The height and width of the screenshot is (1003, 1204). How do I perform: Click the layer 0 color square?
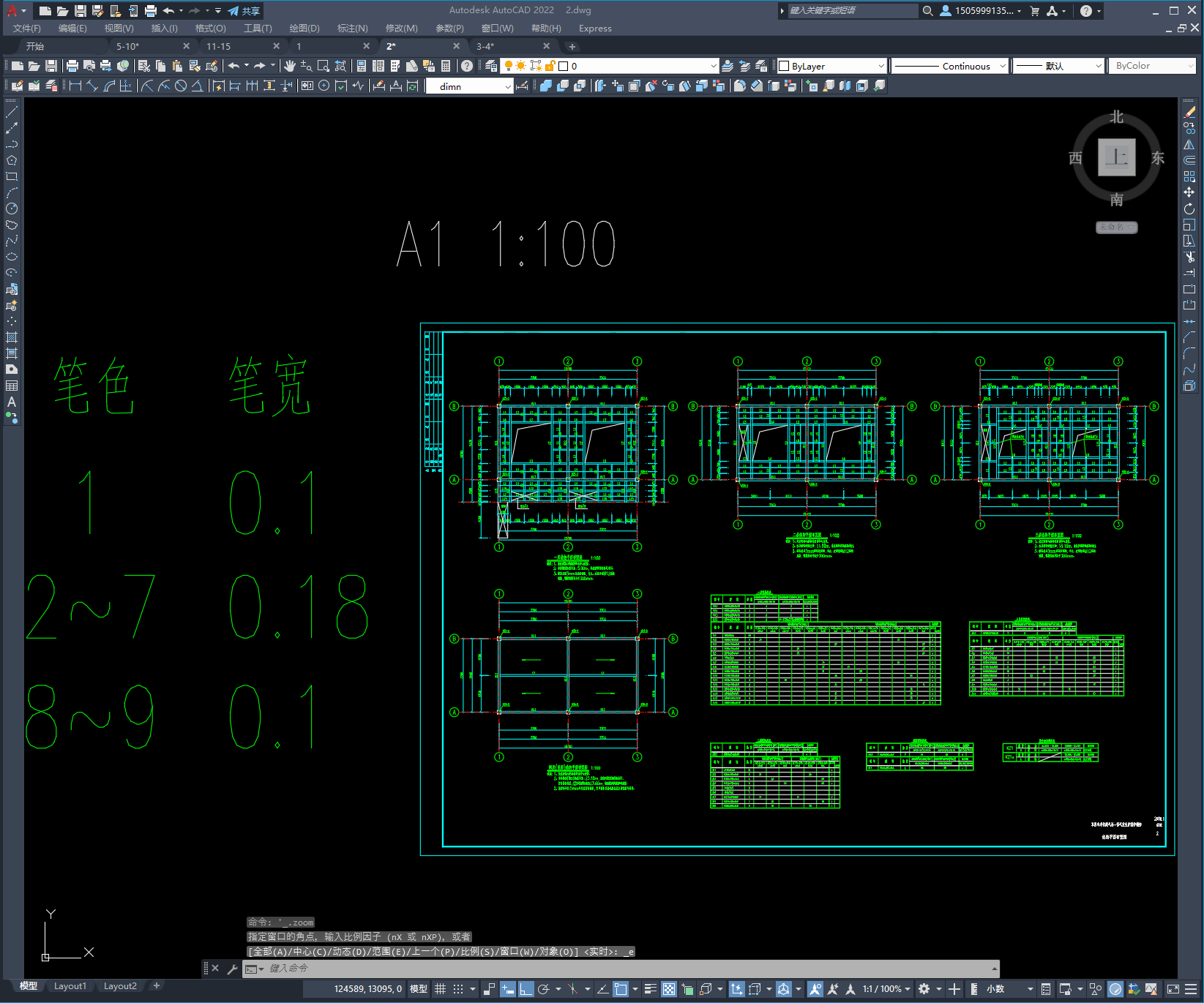pos(563,66)
